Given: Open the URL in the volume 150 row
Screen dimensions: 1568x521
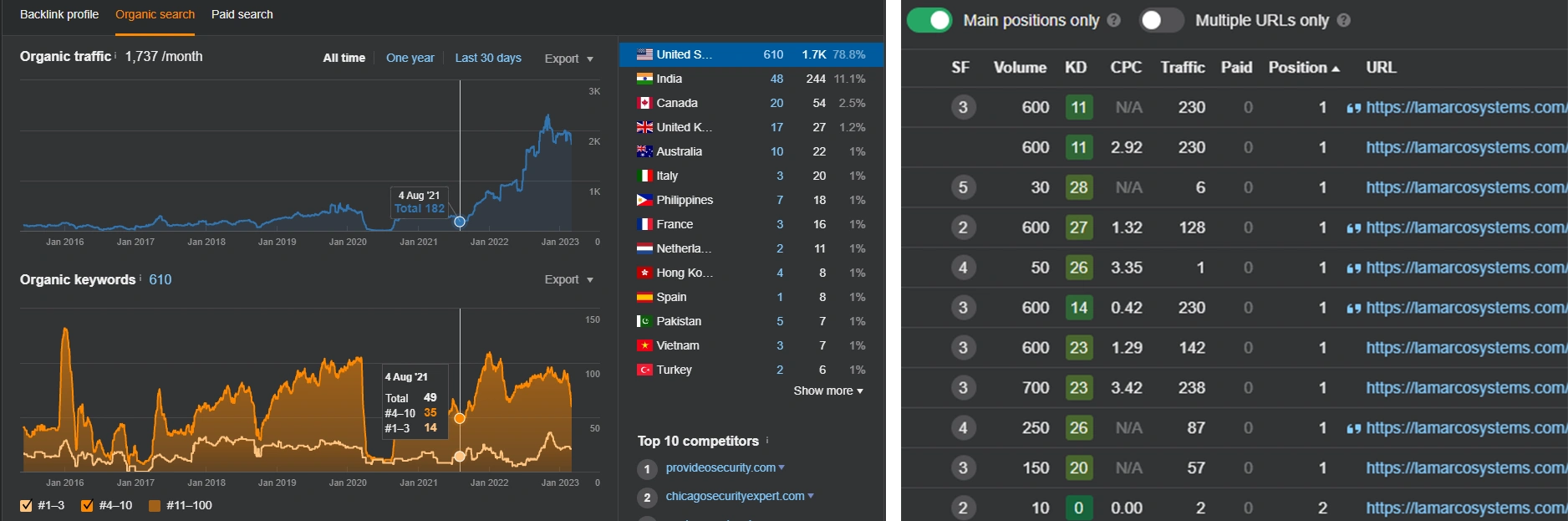Looking at the screenshot, I should coord(1467,468).
